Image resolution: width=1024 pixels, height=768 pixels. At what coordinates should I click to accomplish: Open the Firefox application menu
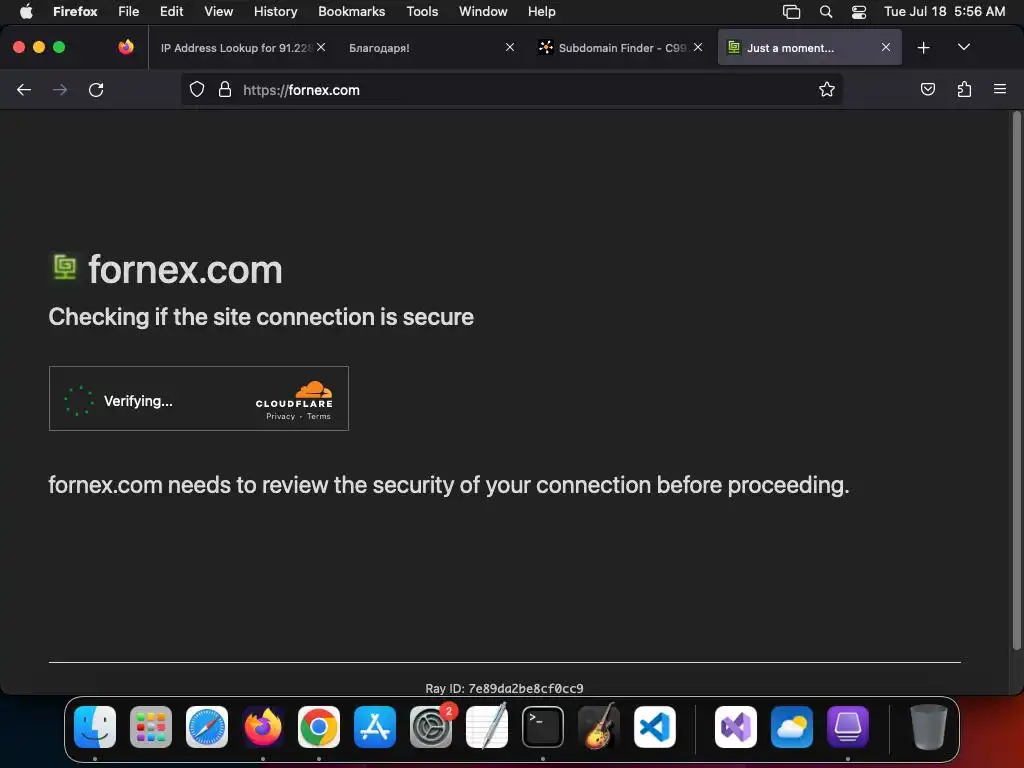point(75,12)
